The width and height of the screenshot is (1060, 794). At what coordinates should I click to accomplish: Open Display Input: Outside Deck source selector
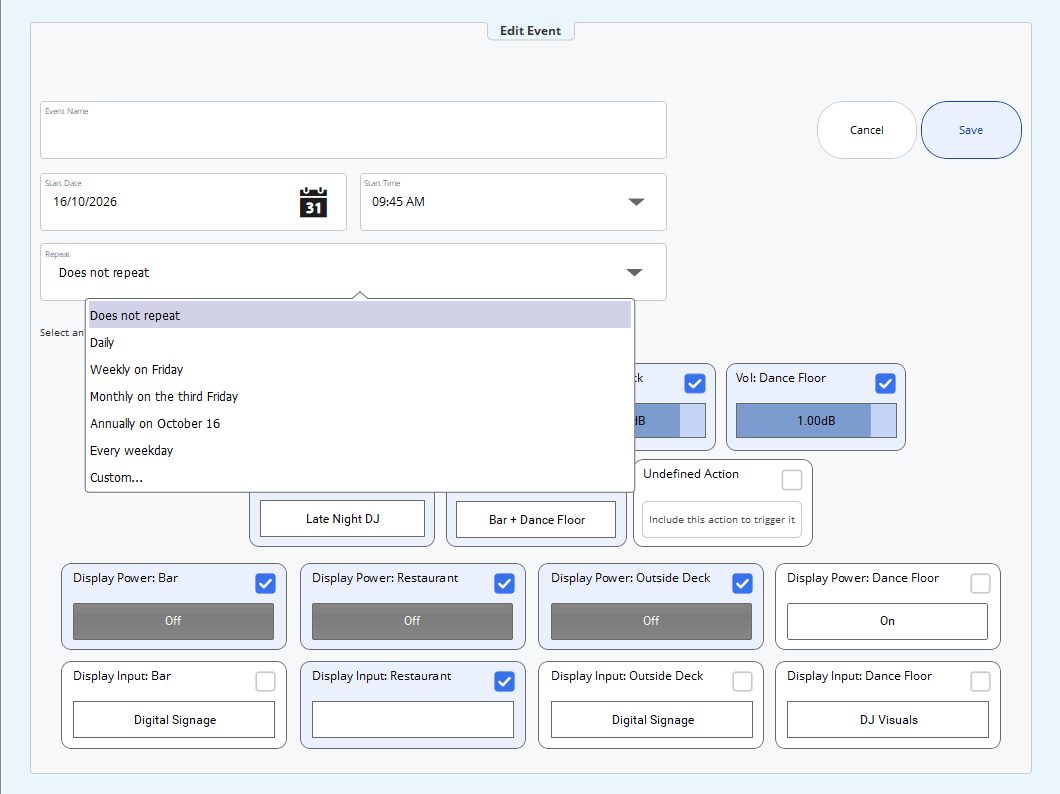tap(652, 720)
